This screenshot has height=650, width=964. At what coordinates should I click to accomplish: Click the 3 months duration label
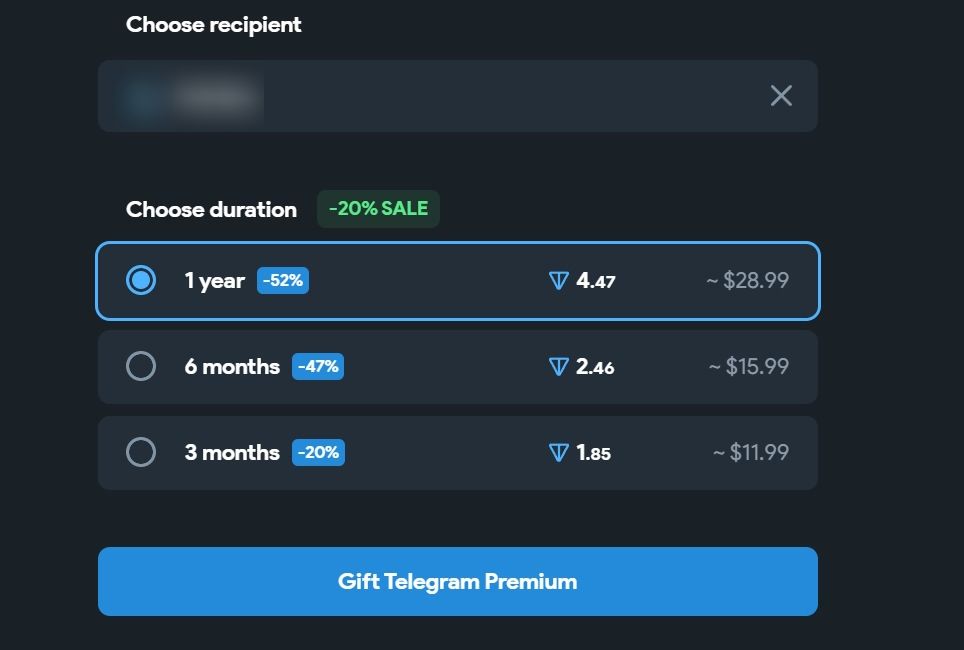click(x=232, y=453)
